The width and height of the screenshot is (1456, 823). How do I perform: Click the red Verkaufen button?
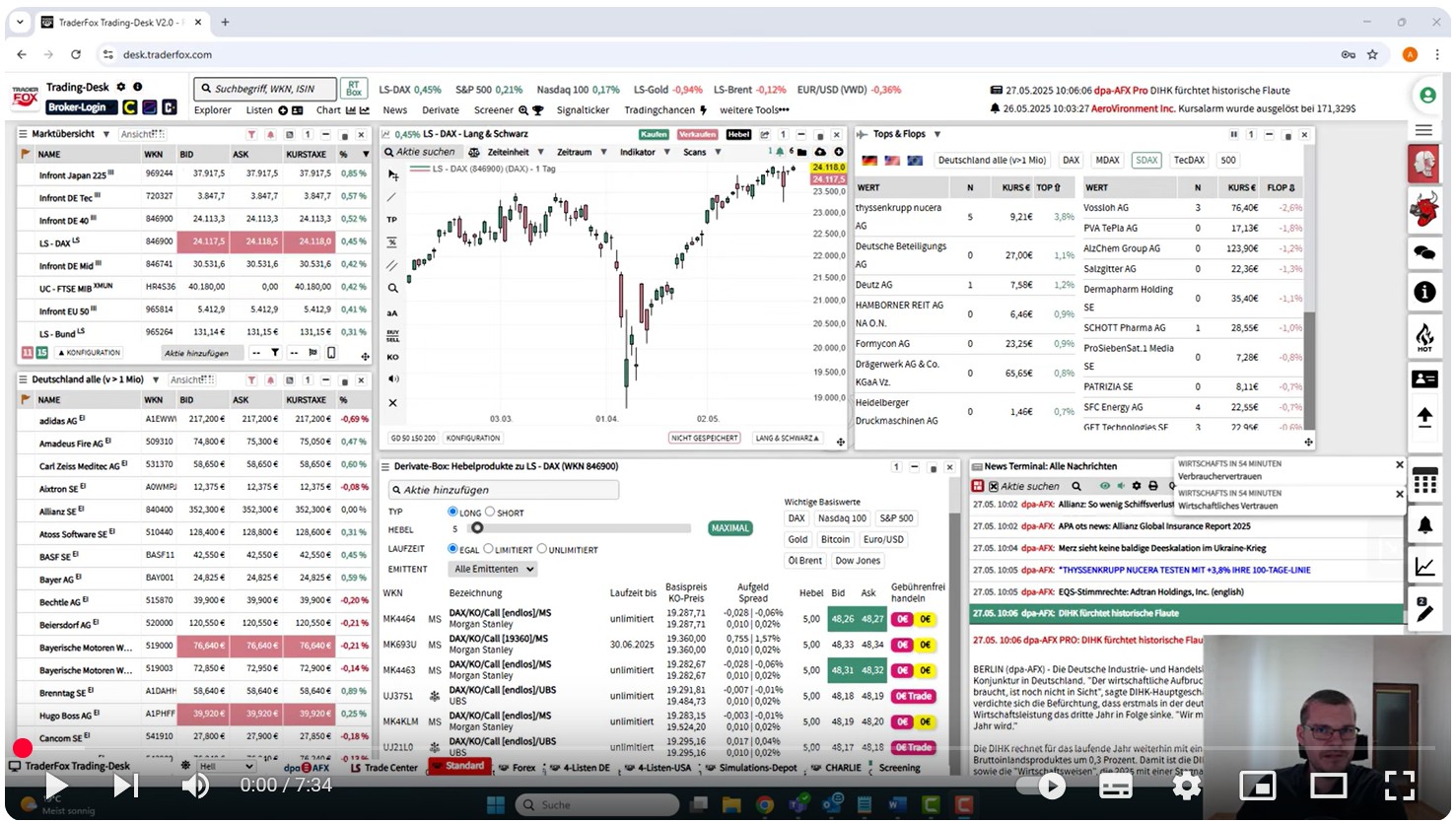[x=697, y=134]
